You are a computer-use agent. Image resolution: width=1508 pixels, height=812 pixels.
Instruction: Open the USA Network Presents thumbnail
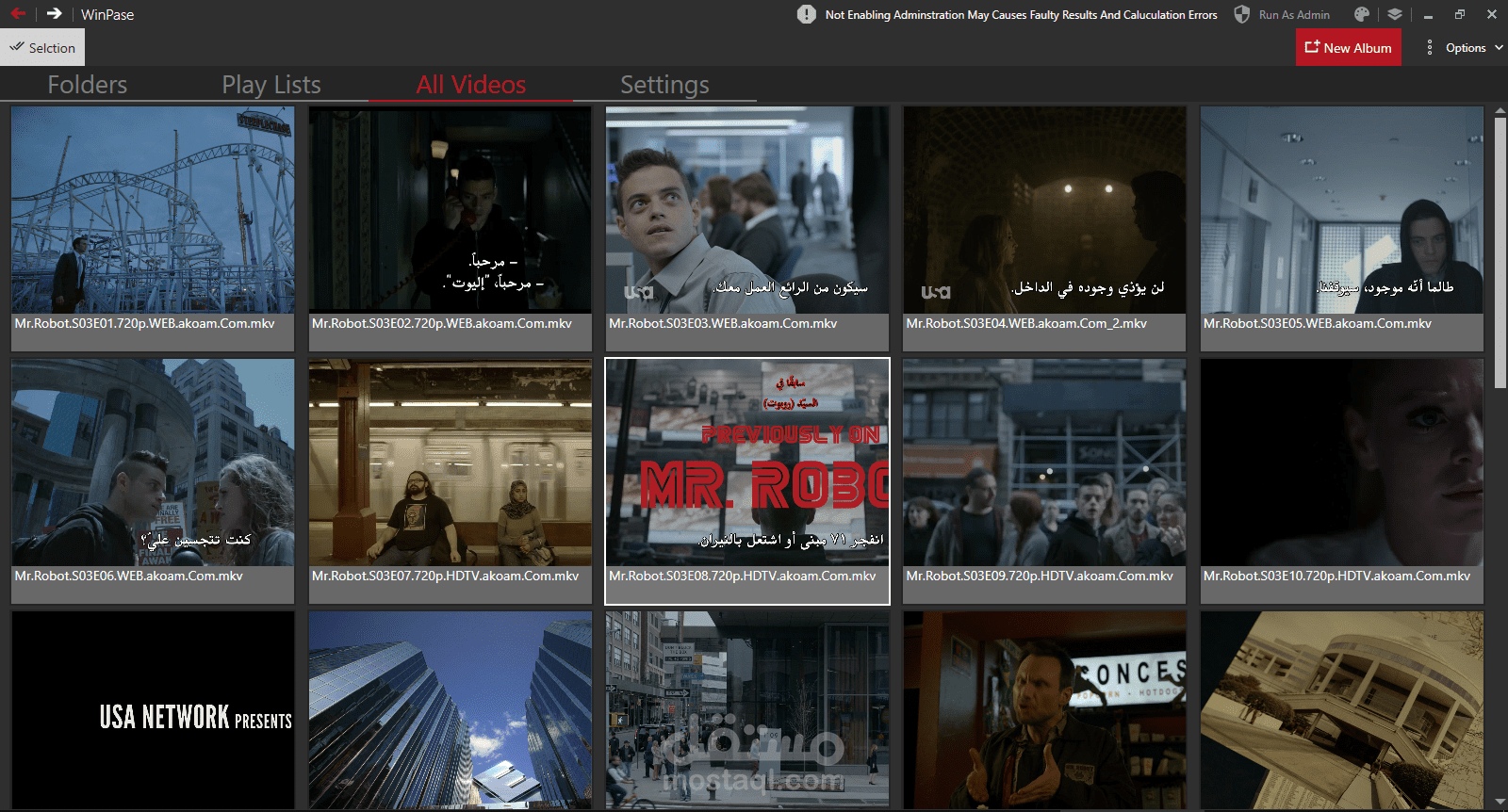pos(153,710)
